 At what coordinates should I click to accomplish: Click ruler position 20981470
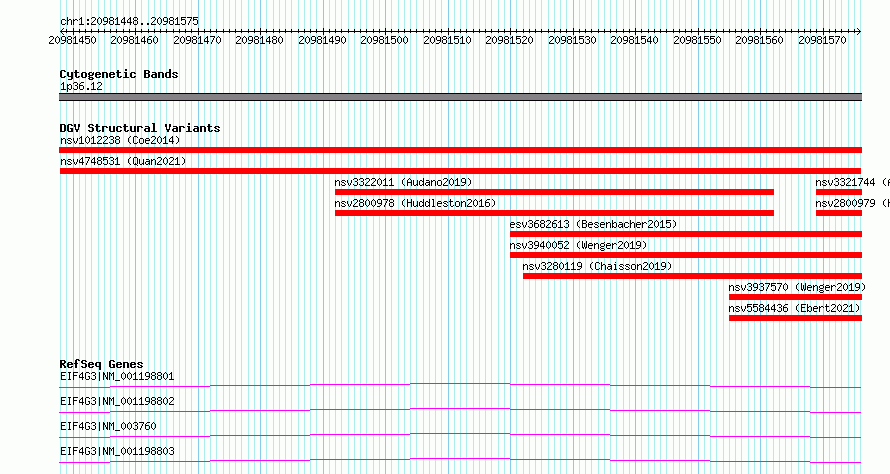[197, 40]
